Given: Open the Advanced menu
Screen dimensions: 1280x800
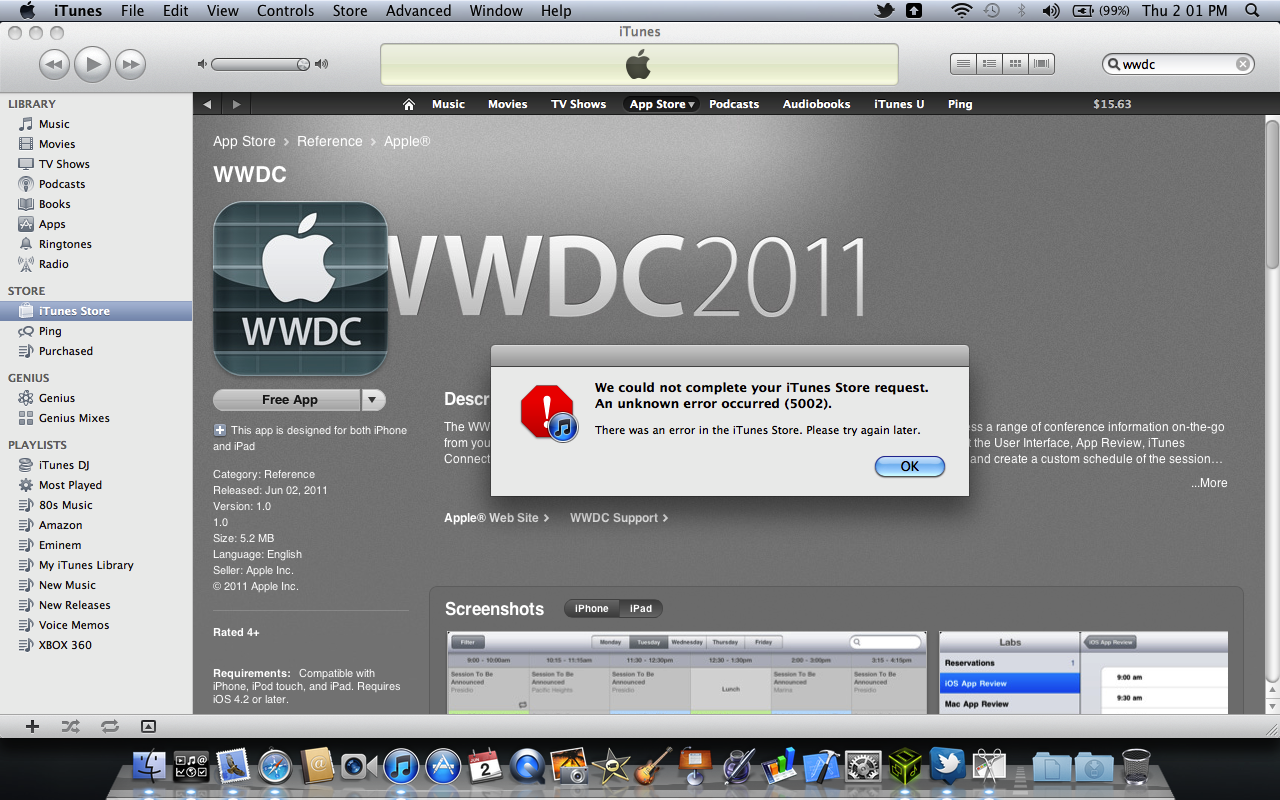Looking at the screenshot, I should click(x=418, y=11).
